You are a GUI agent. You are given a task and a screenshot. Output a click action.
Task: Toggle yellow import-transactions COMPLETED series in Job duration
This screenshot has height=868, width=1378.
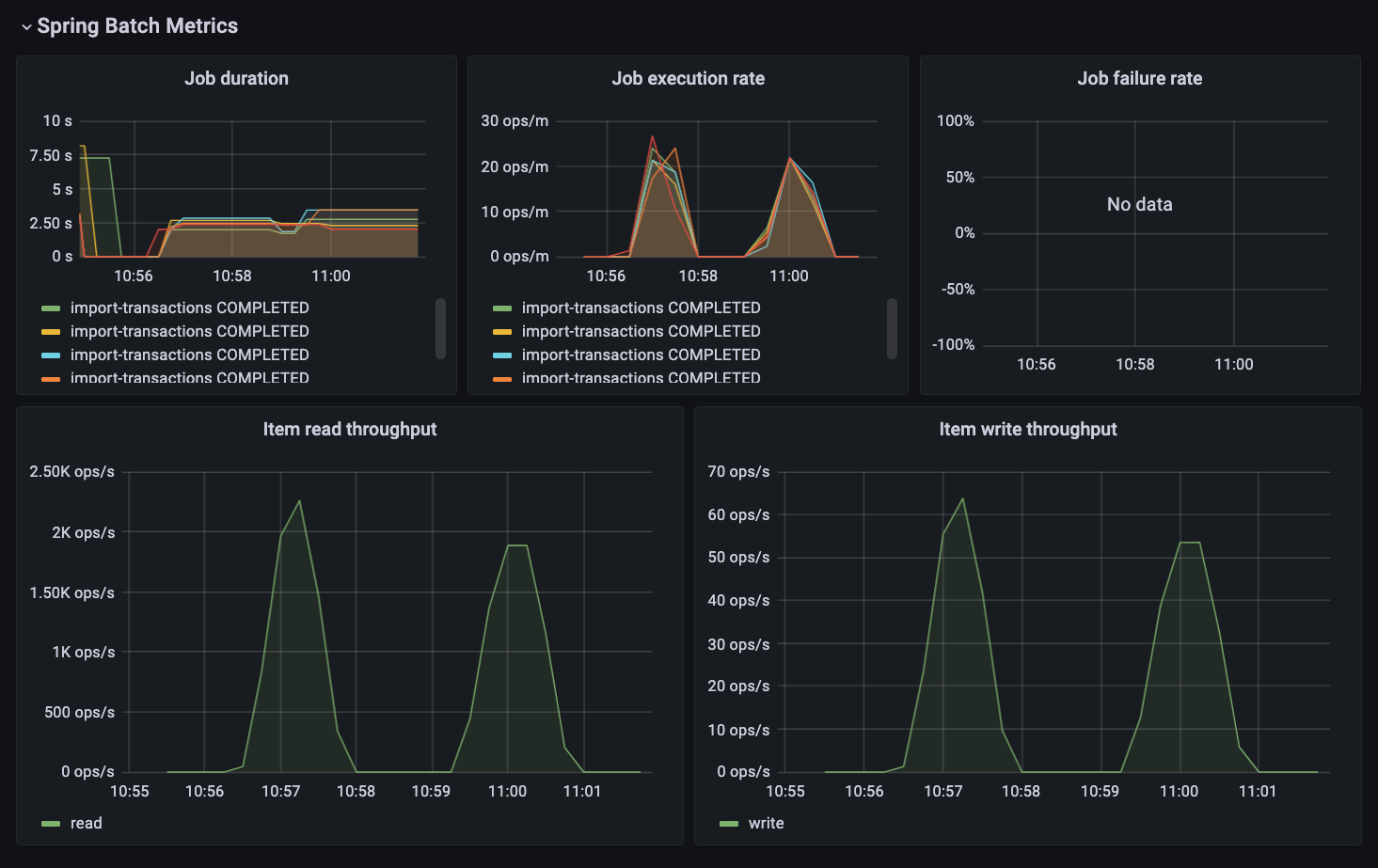coord(189,331)
